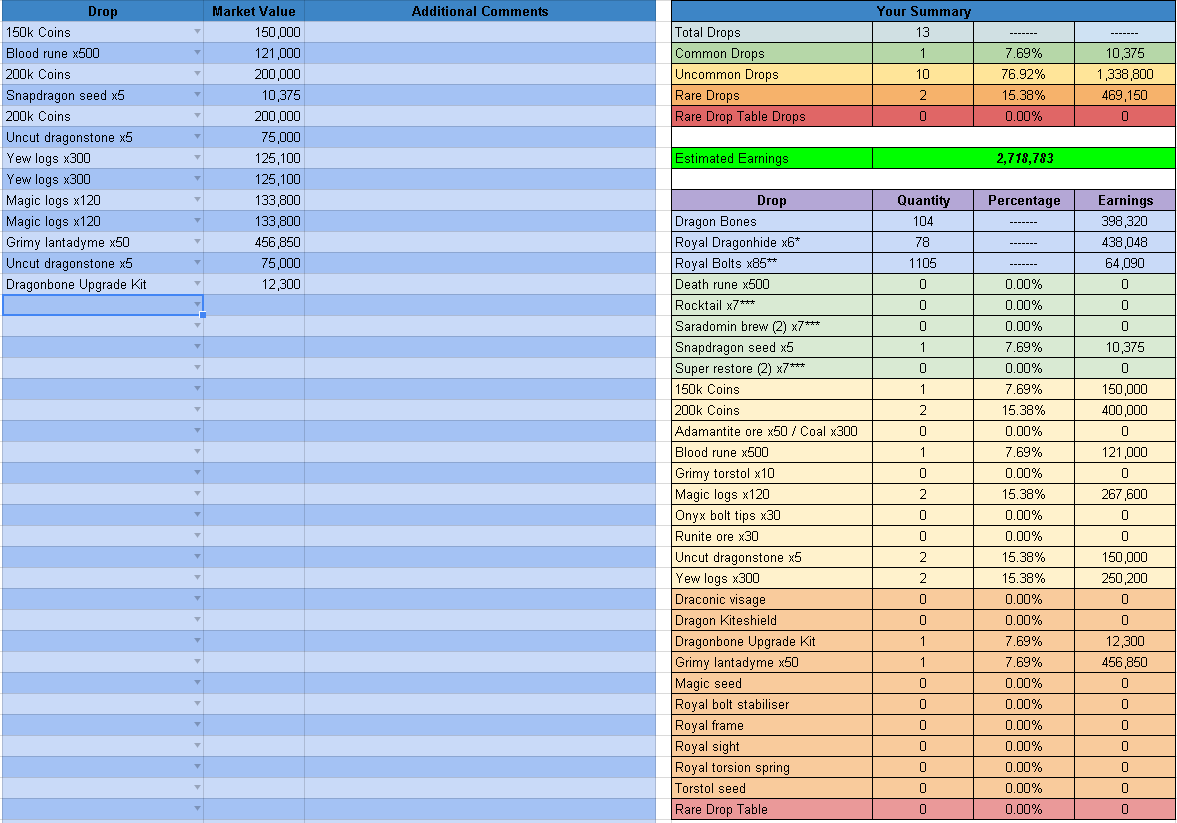Select the Estimated Earnings value cell
The height and width of the screenshot is (823, 1177).
pyautogui.click(x=1023, y=158)
